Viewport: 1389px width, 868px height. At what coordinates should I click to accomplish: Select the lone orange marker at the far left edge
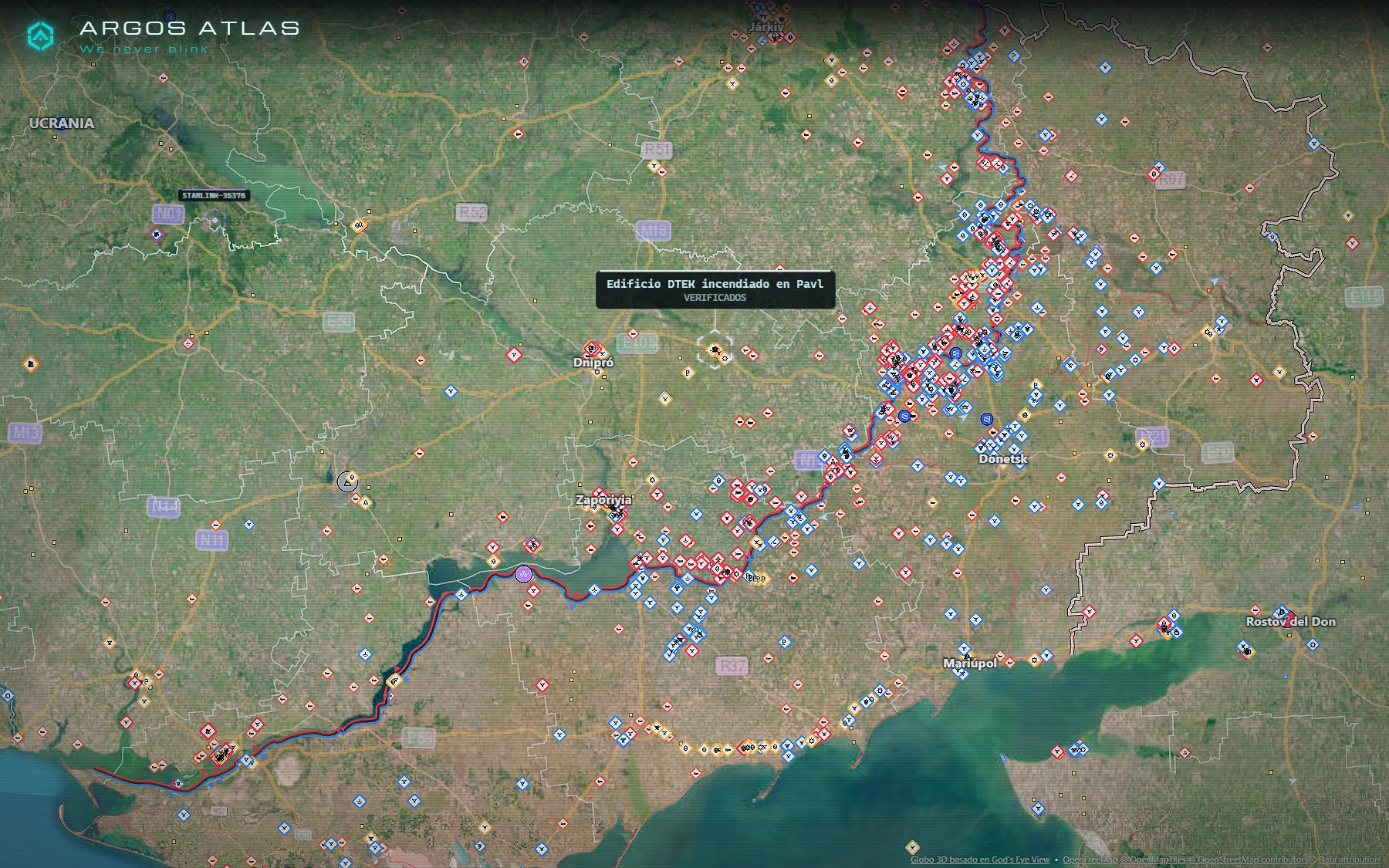(31, 363)
